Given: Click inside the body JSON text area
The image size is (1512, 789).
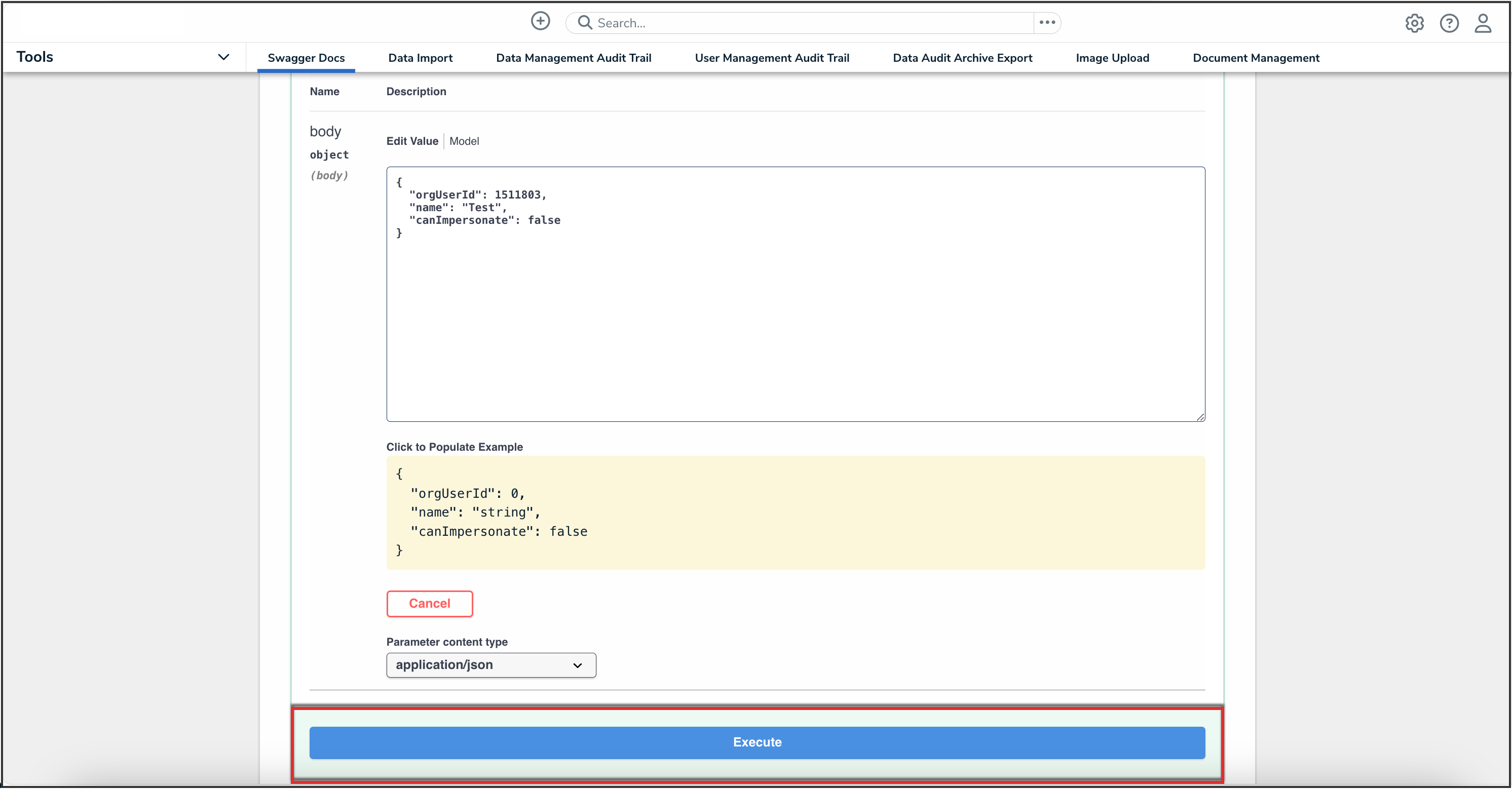Looking at the screenshot, I should (x=795, y=317).
